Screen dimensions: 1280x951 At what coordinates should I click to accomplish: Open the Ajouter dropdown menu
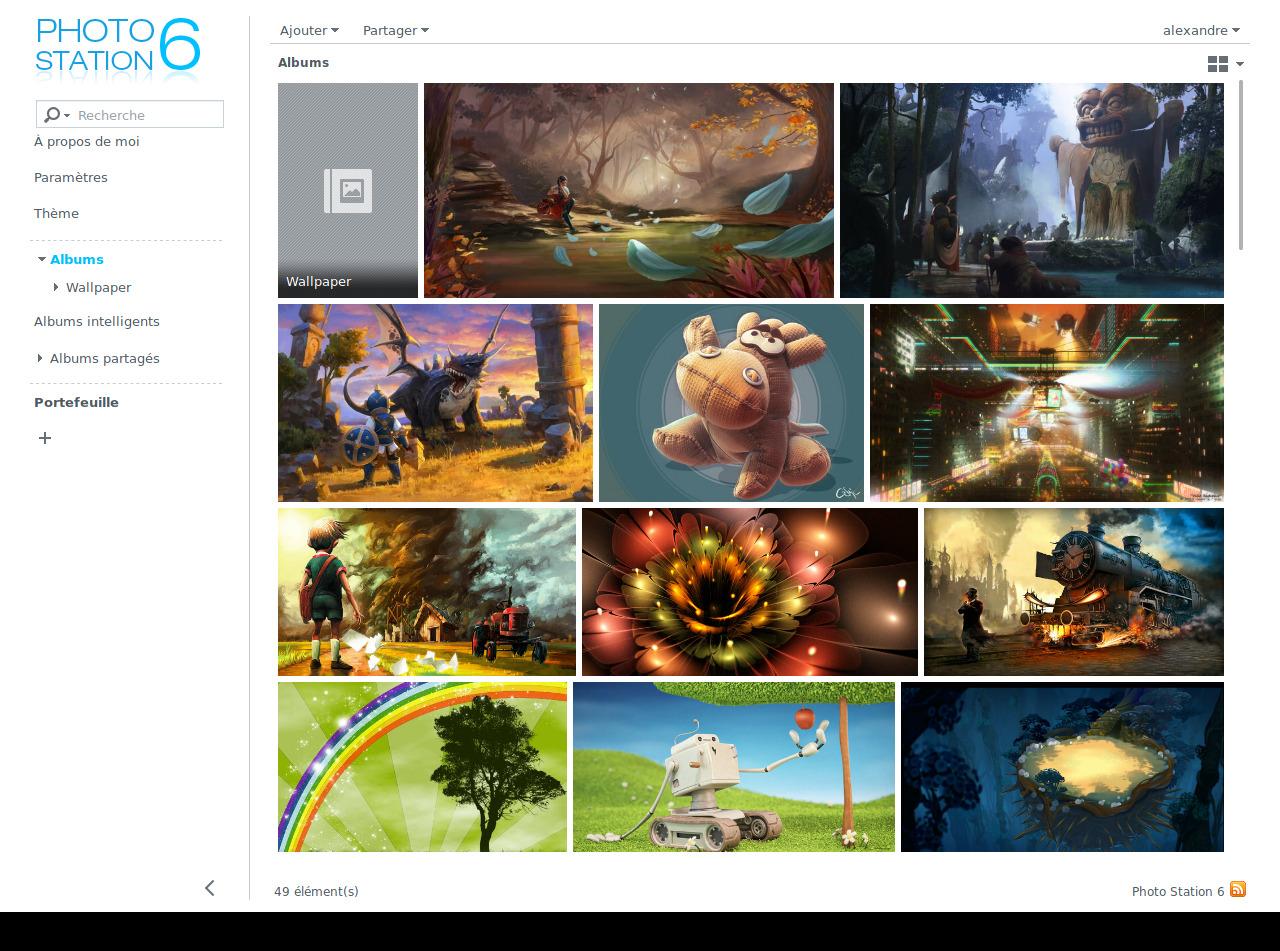(x=309, y=30)
